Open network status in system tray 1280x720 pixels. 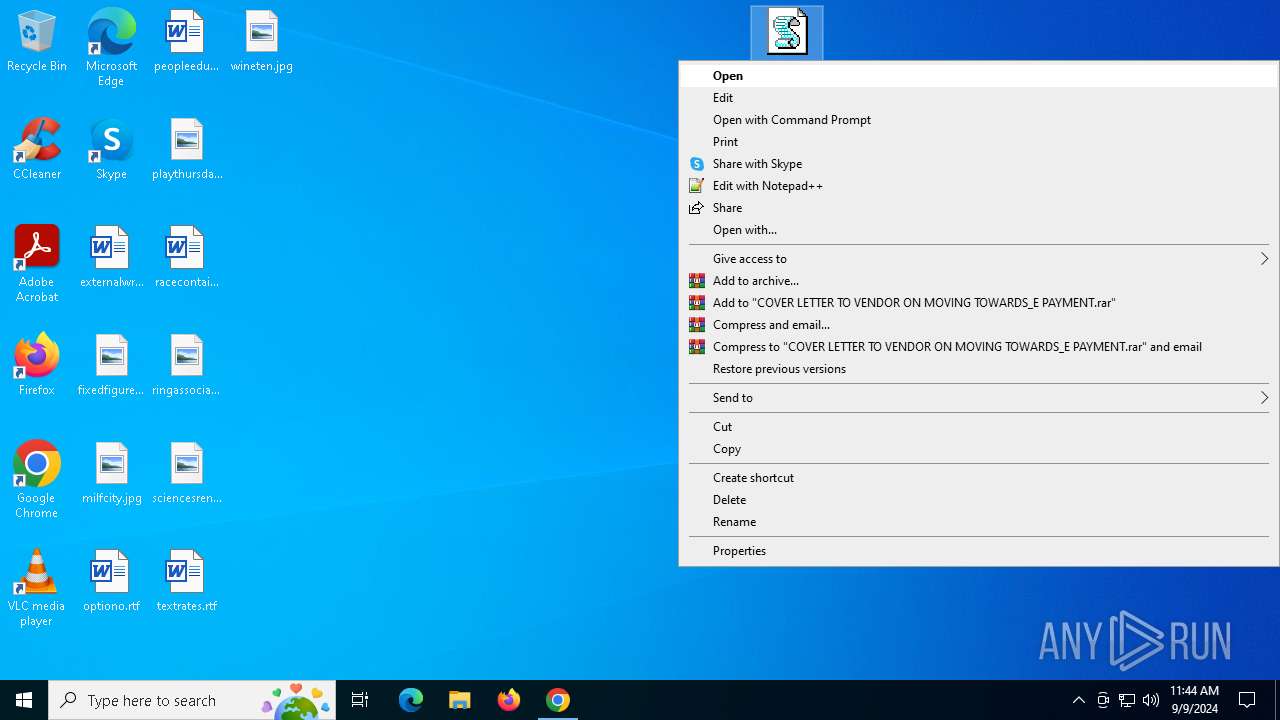coord(1127,700)
